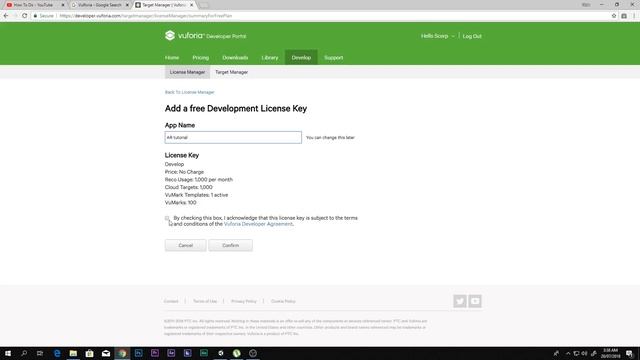Open Task View from the taskbar

tap(40, 353)
